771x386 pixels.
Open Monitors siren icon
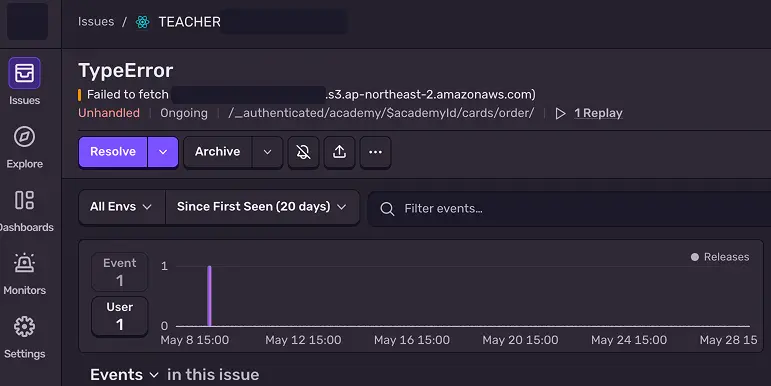tap(24, 263)
